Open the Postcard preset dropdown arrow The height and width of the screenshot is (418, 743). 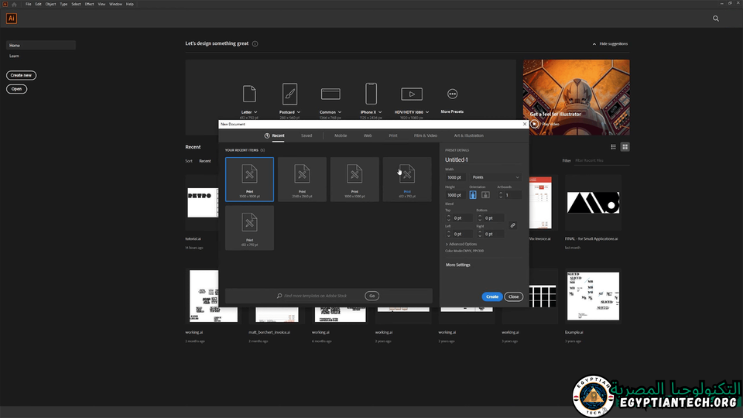pos(298,112)
